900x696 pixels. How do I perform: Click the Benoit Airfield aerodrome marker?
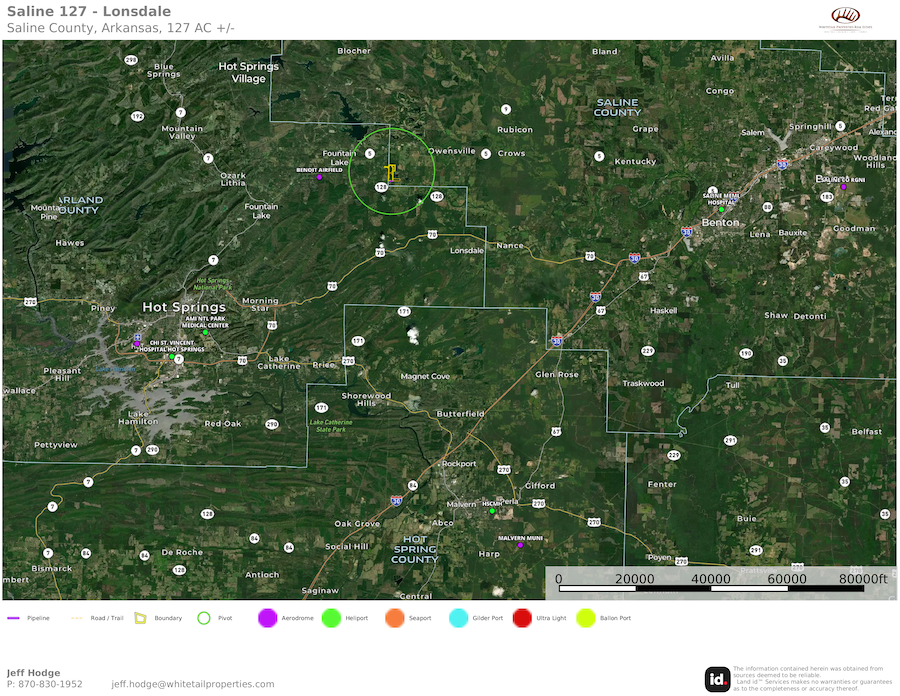[320, 177]
